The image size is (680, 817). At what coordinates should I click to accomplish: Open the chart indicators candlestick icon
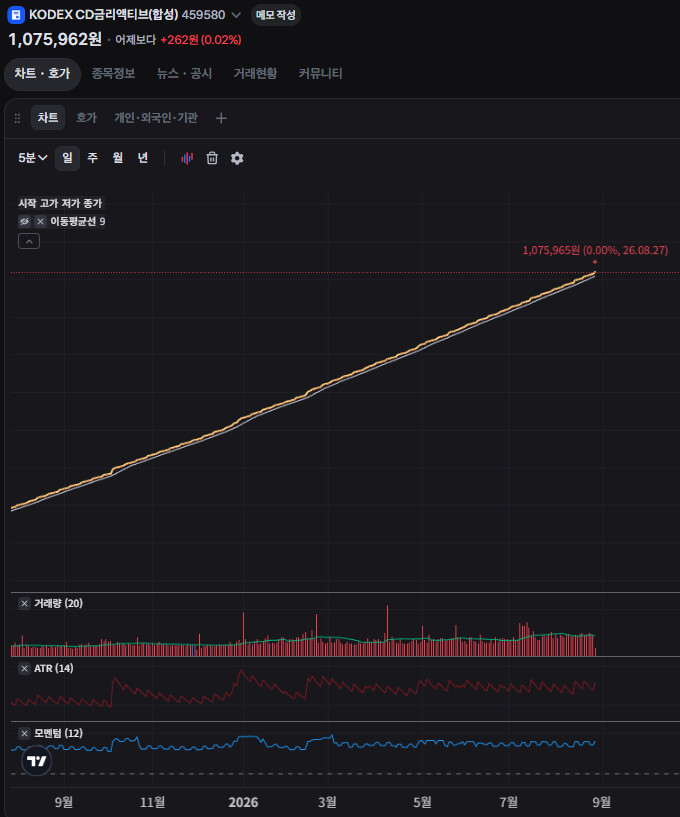tap(187, 158)
